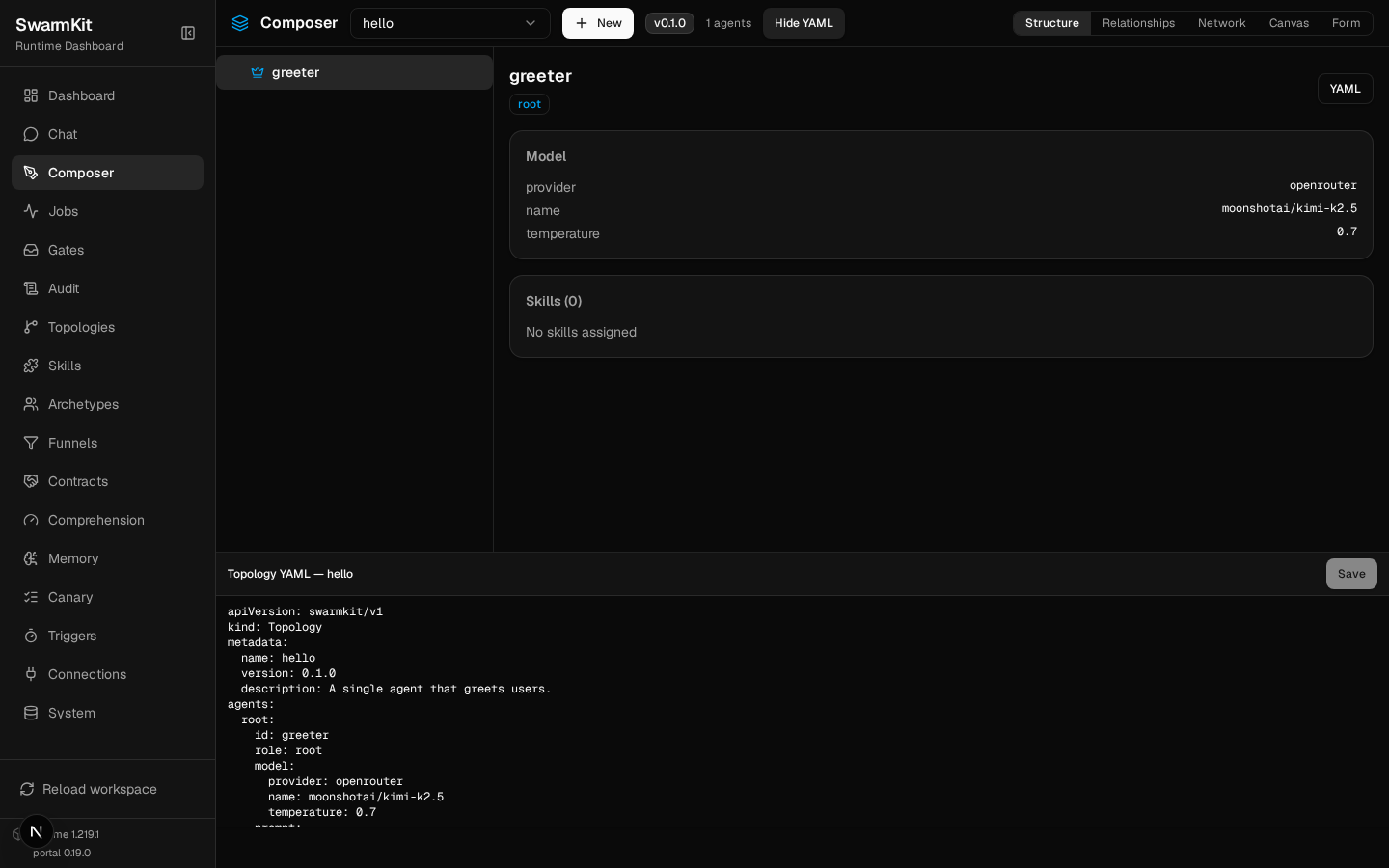Click the v0.1.0 version badge
Screen dimensions: 1389x868
[x=669, y=23]
